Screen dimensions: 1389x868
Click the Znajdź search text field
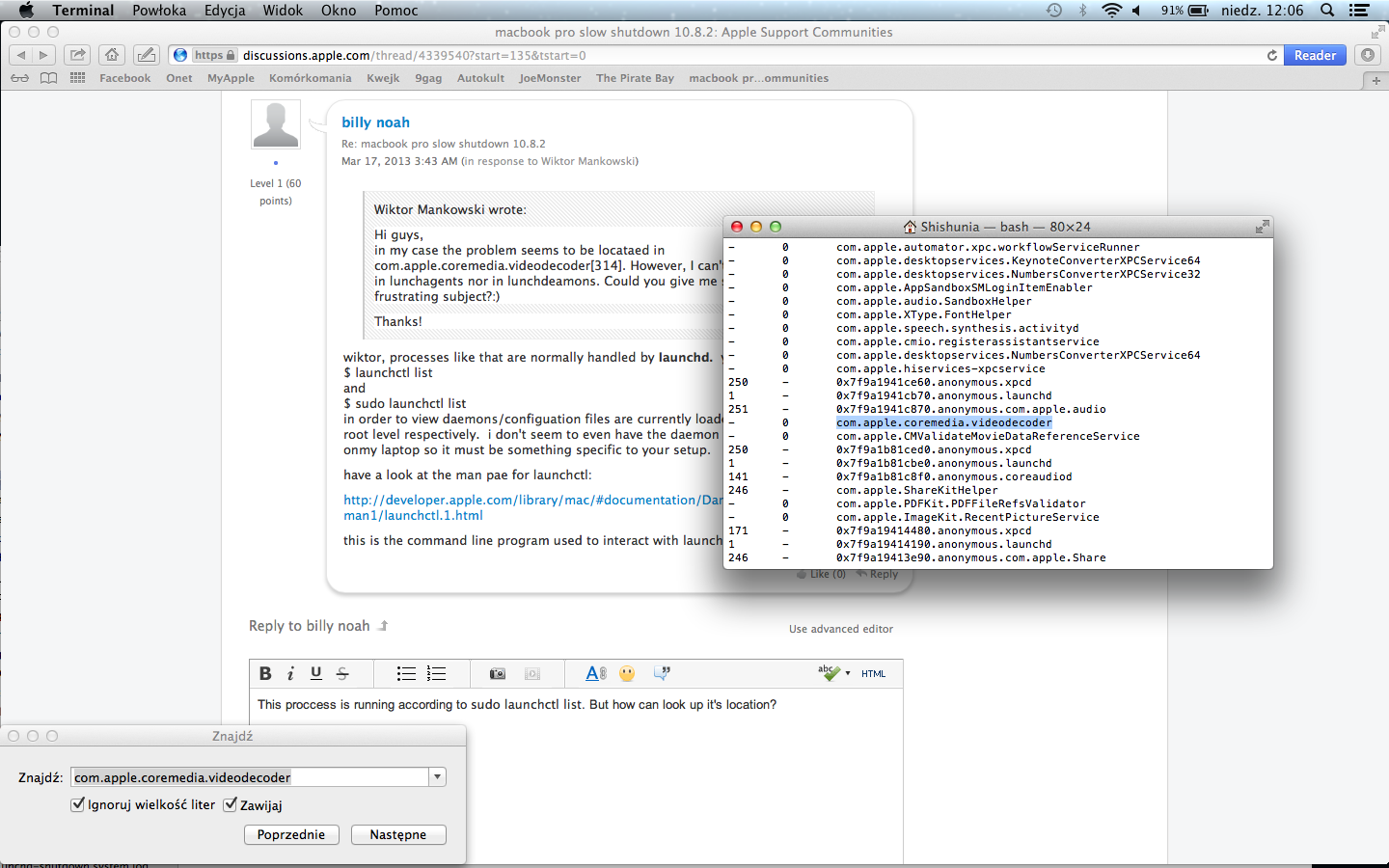(x=250, y=777)
